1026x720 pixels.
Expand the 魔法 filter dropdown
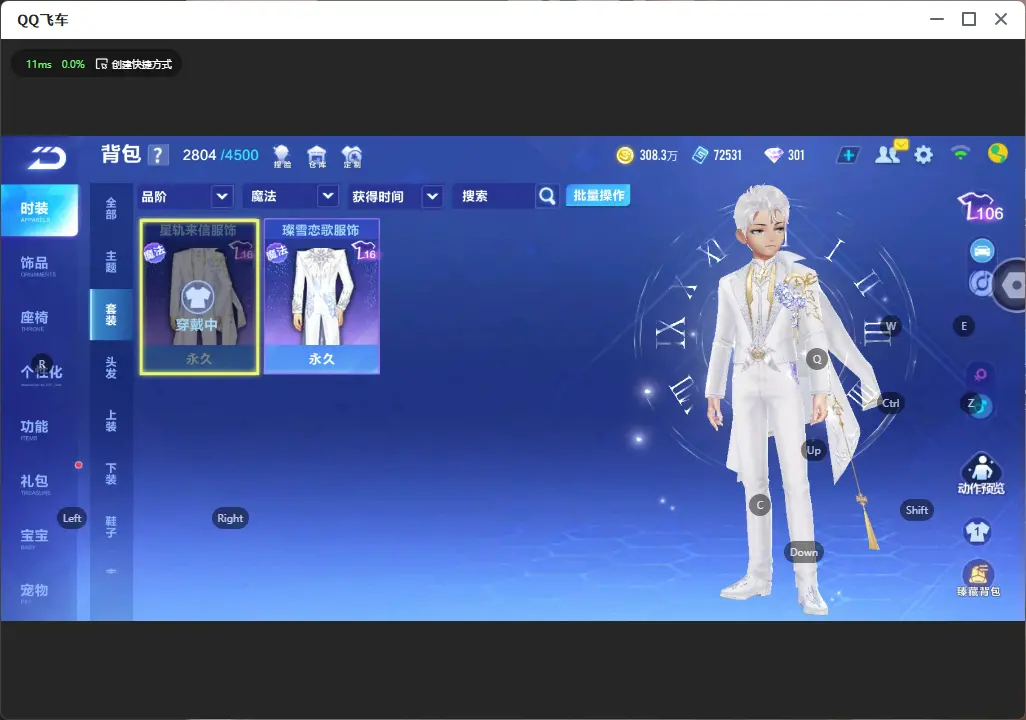(328, 196)
